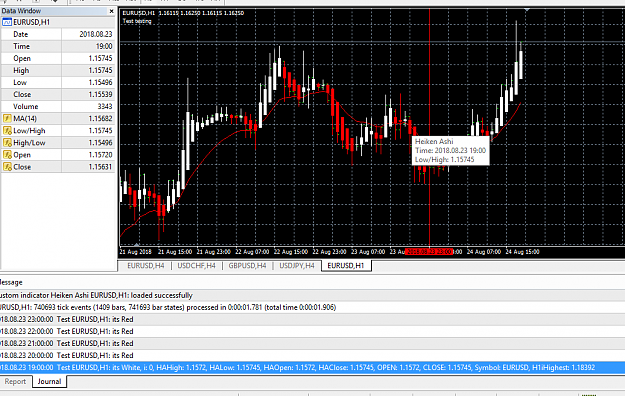
Task: Select the Close row value 1.15539
Action: (100, 95)
